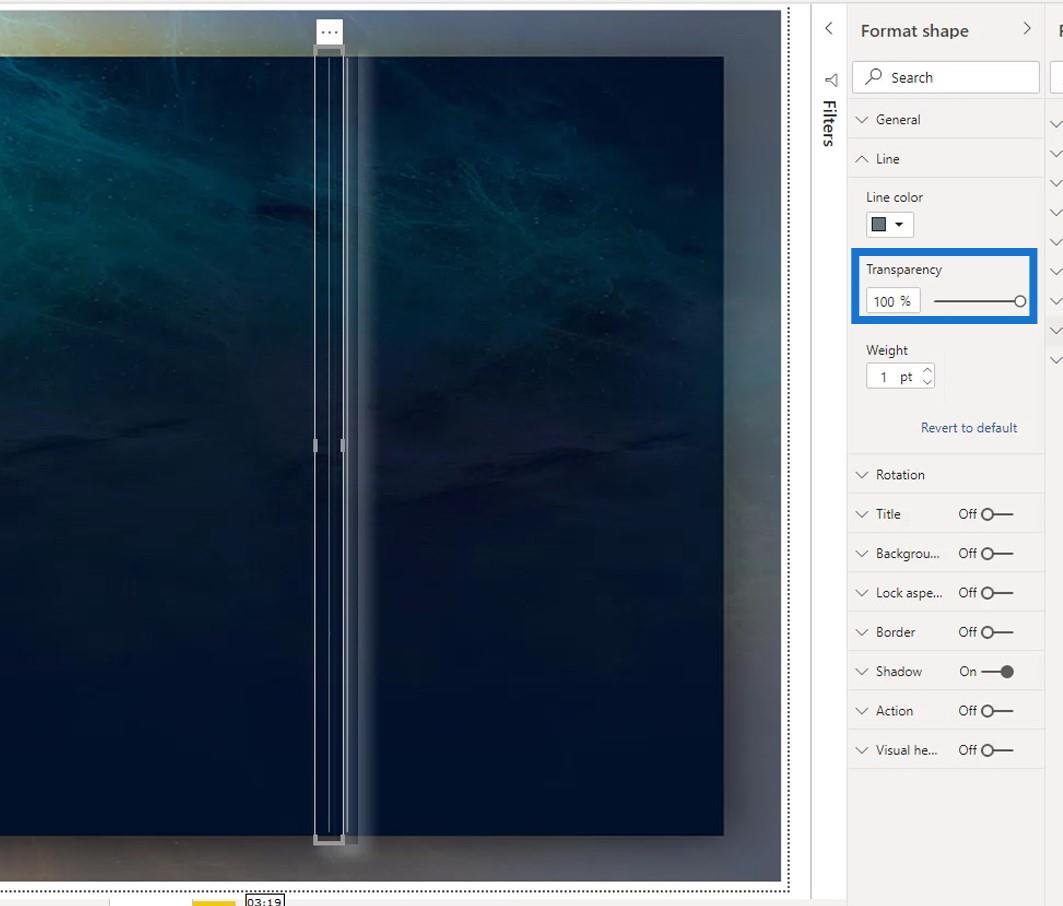The image size is (1063, 906).
Task: Toggle Action on
Action: 997,711
